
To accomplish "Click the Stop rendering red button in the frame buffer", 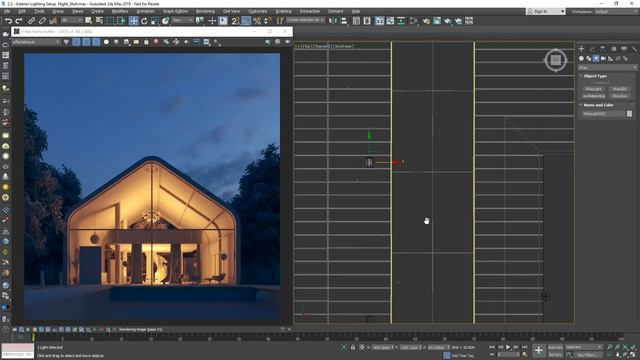I will point(156,42).
